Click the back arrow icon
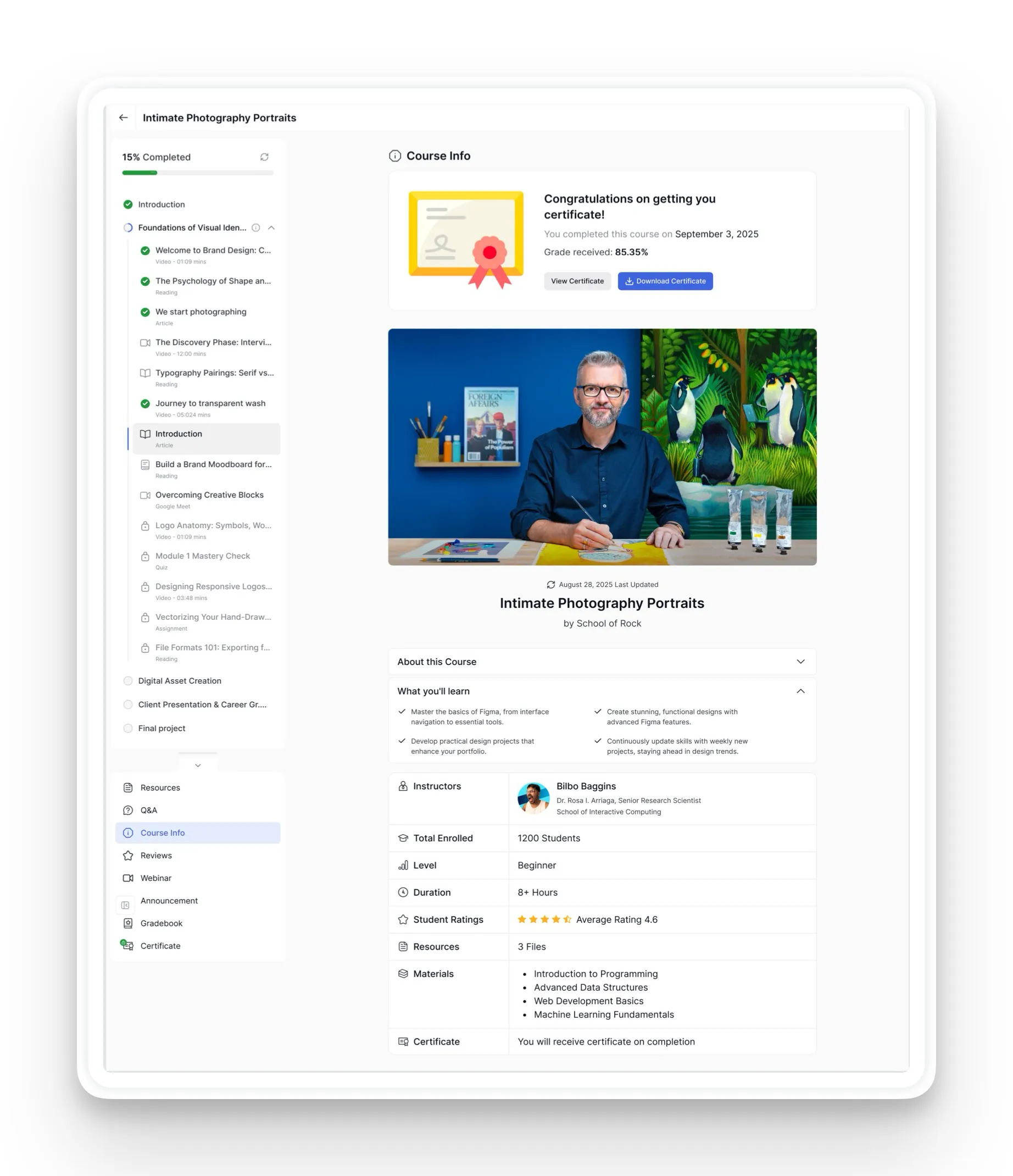The width and height of the screenshot is (1013, 1176). tap(123, 118)
